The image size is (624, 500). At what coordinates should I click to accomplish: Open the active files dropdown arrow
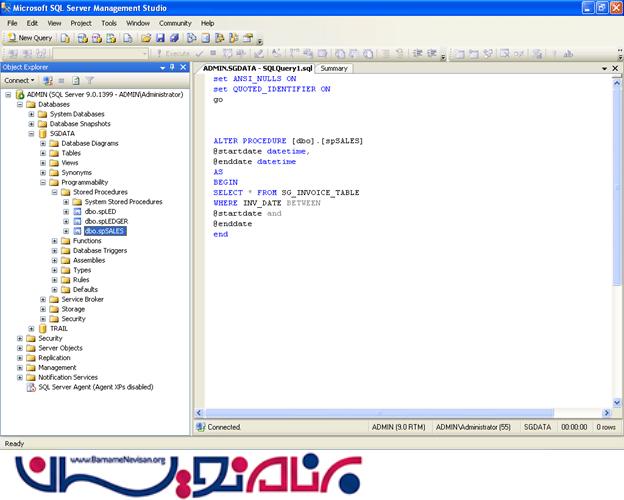pos(604,68)
